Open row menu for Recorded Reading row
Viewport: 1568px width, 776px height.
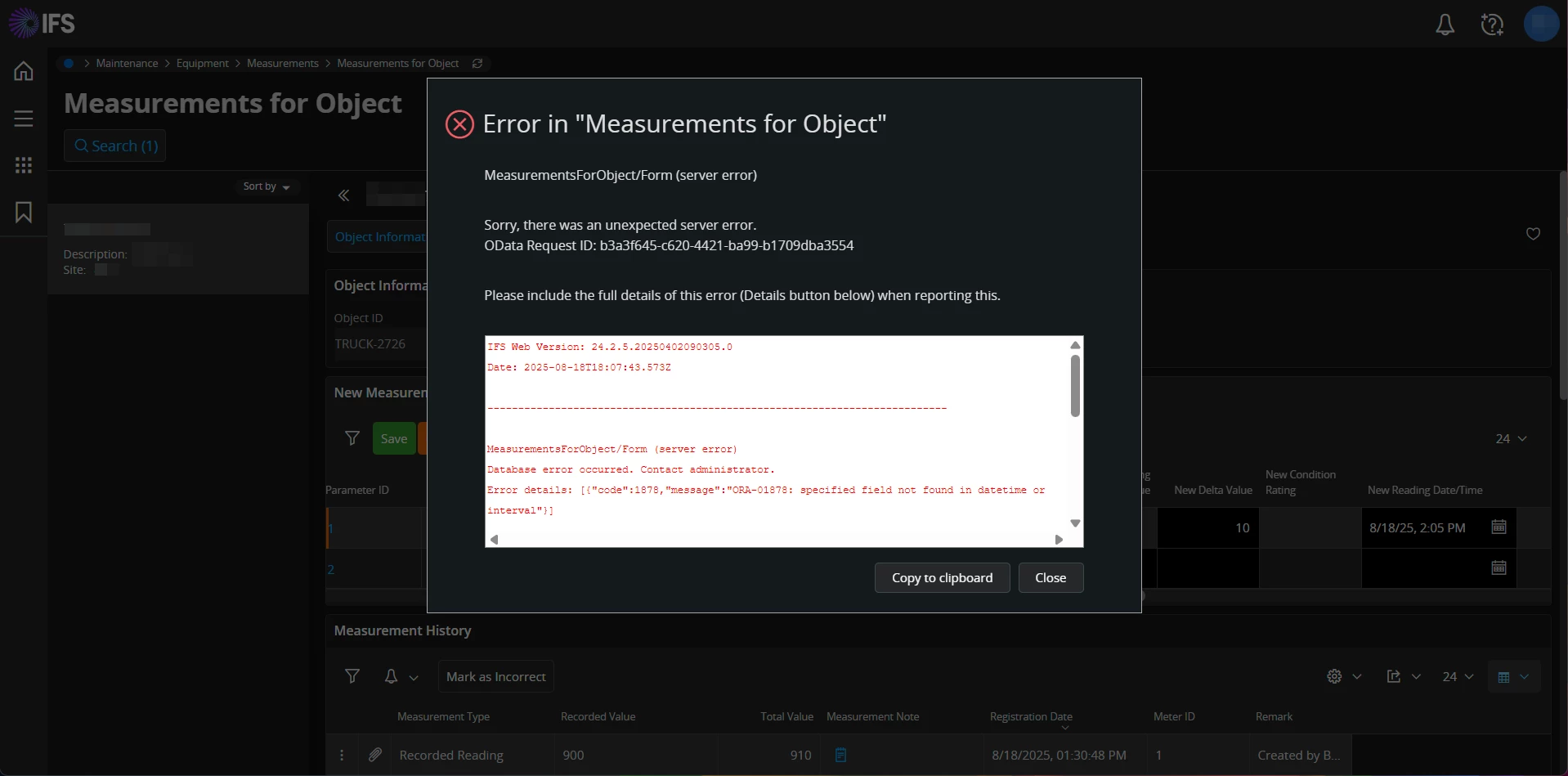pos(342,755)
